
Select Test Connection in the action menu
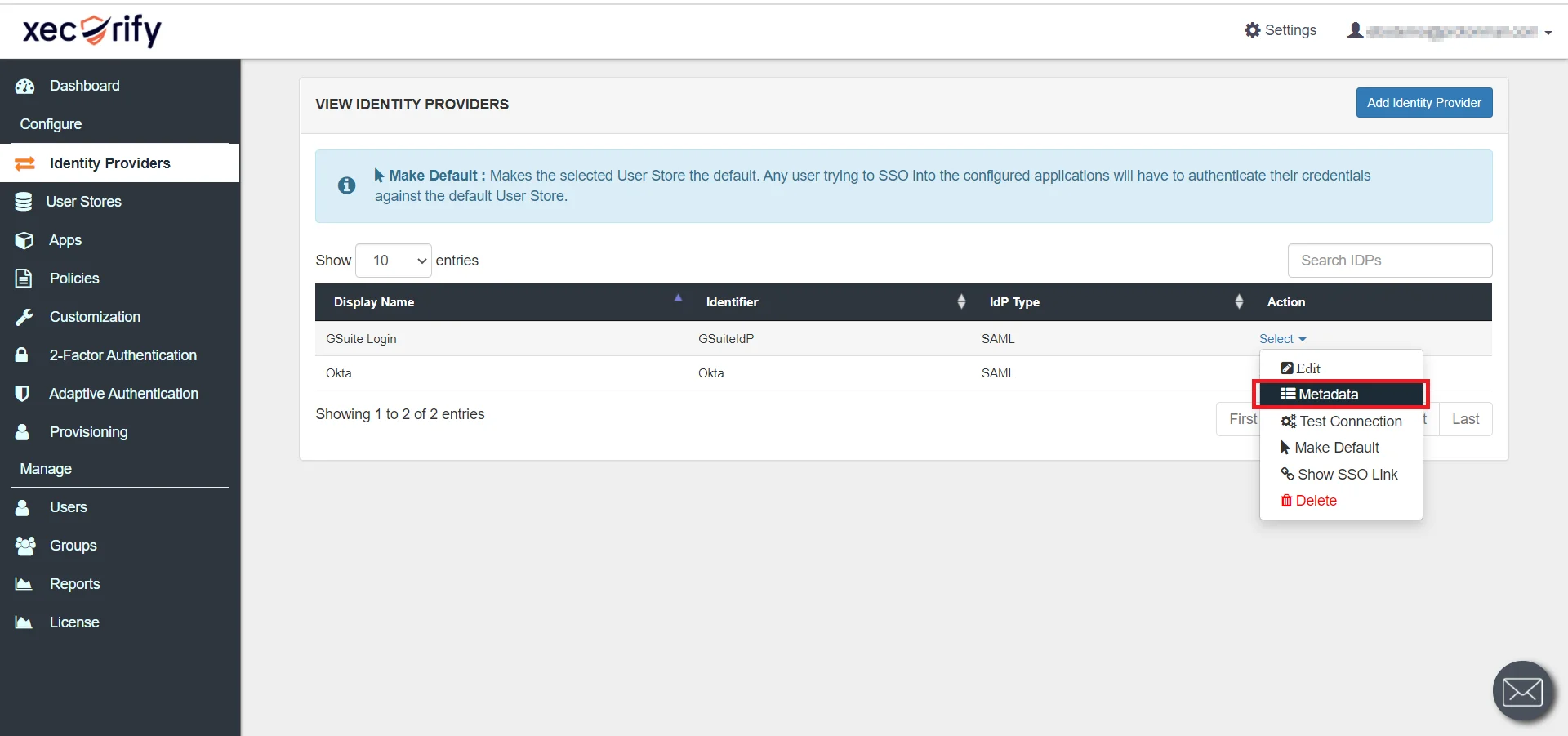[1349, 421]
